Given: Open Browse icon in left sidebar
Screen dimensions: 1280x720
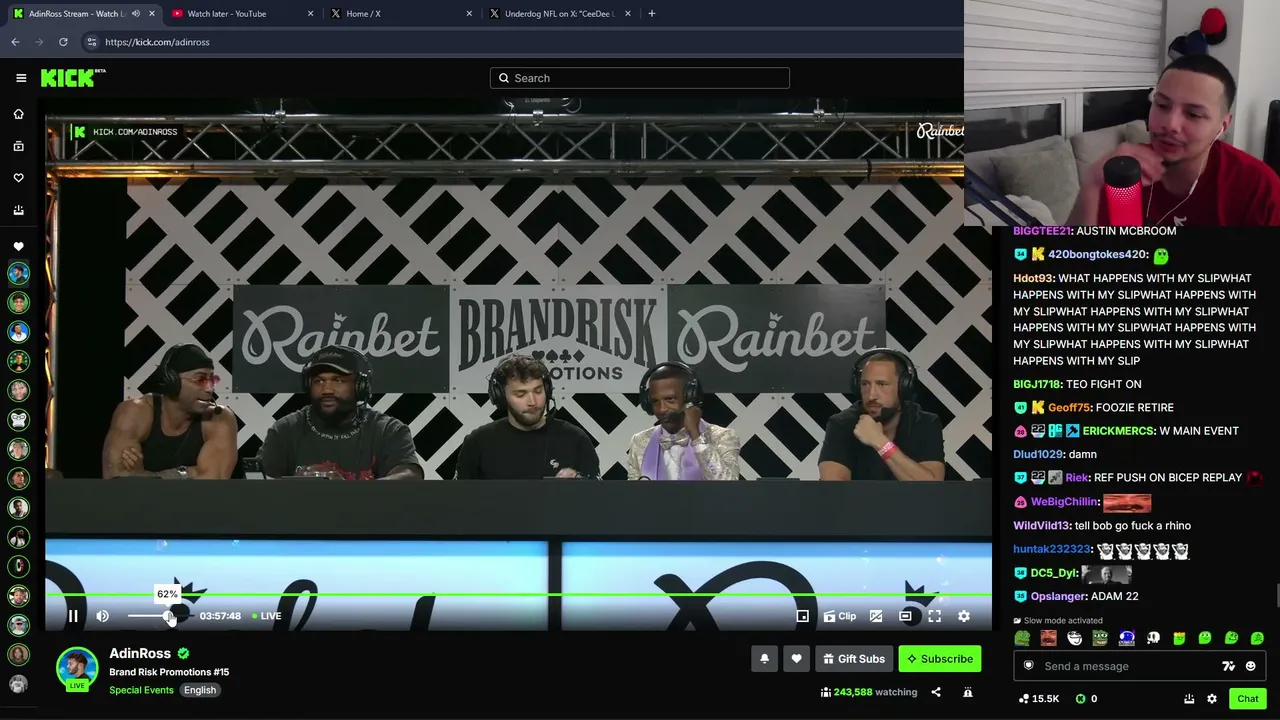Looking at the screenshot, I should coord(18,146).
